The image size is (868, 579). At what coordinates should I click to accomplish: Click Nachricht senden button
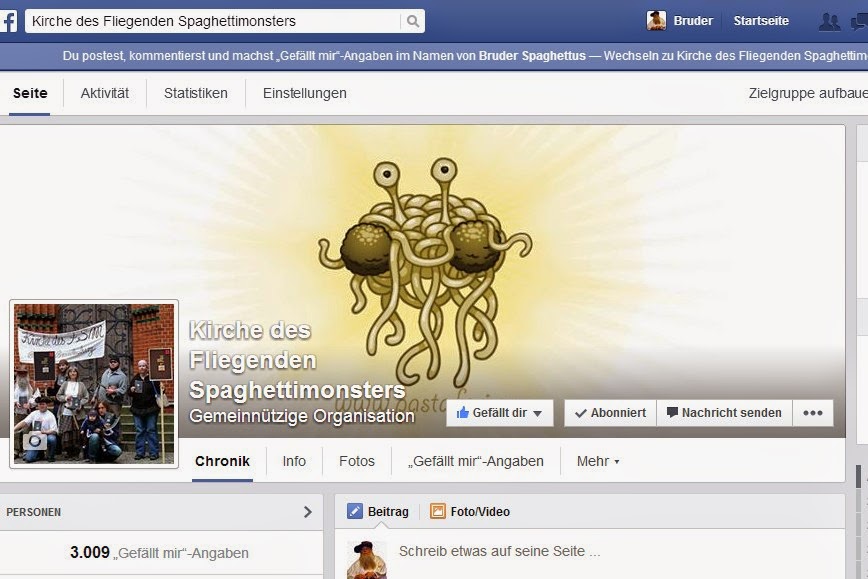click(724, 413)
